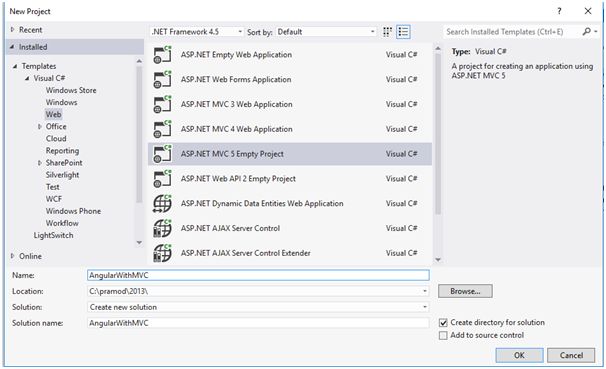Select the Web category in tree

pos(53,114)
